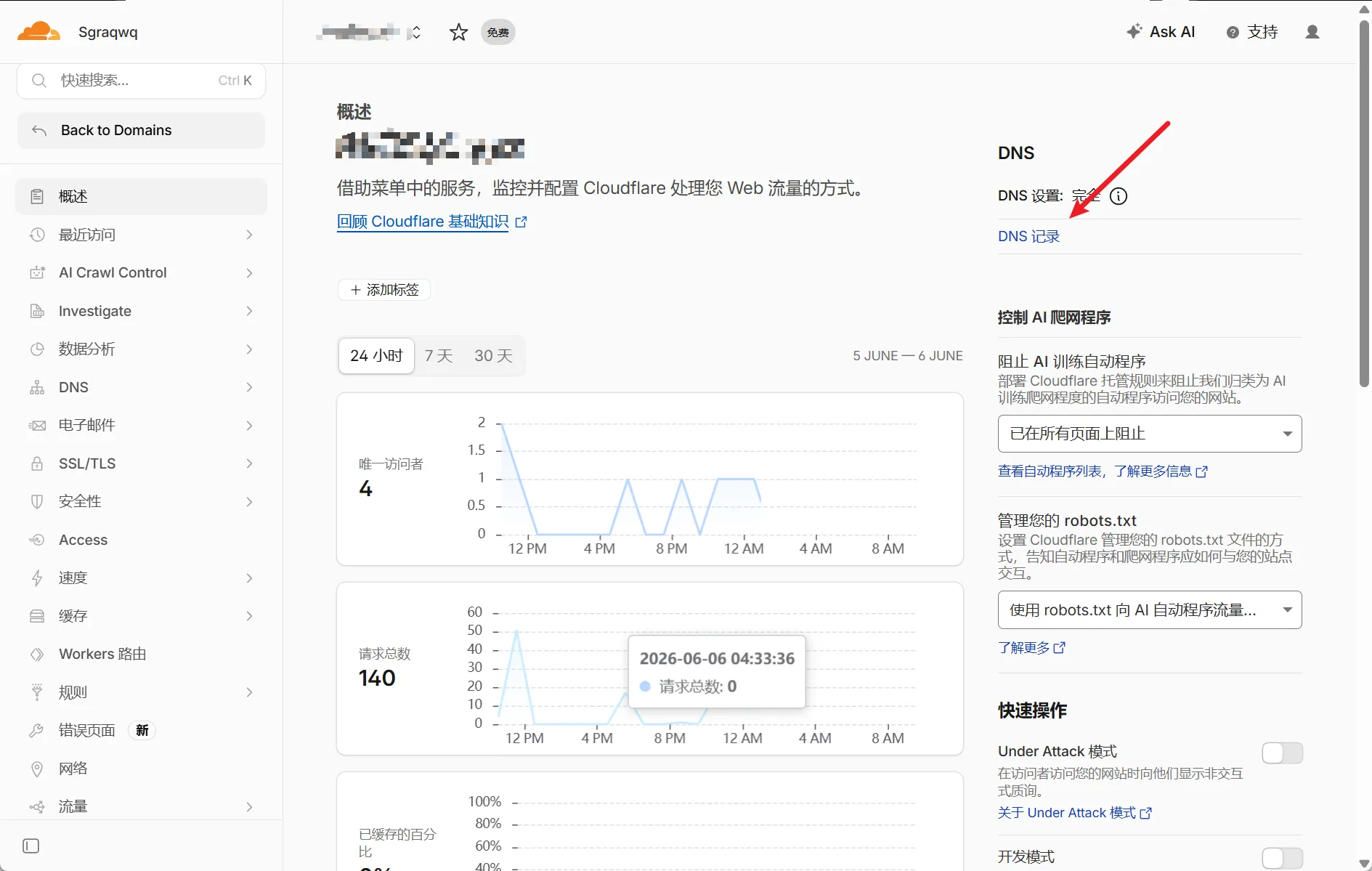Go Back to Domains
Viewport: 1372px width, 871px height.
pos(141,130)
